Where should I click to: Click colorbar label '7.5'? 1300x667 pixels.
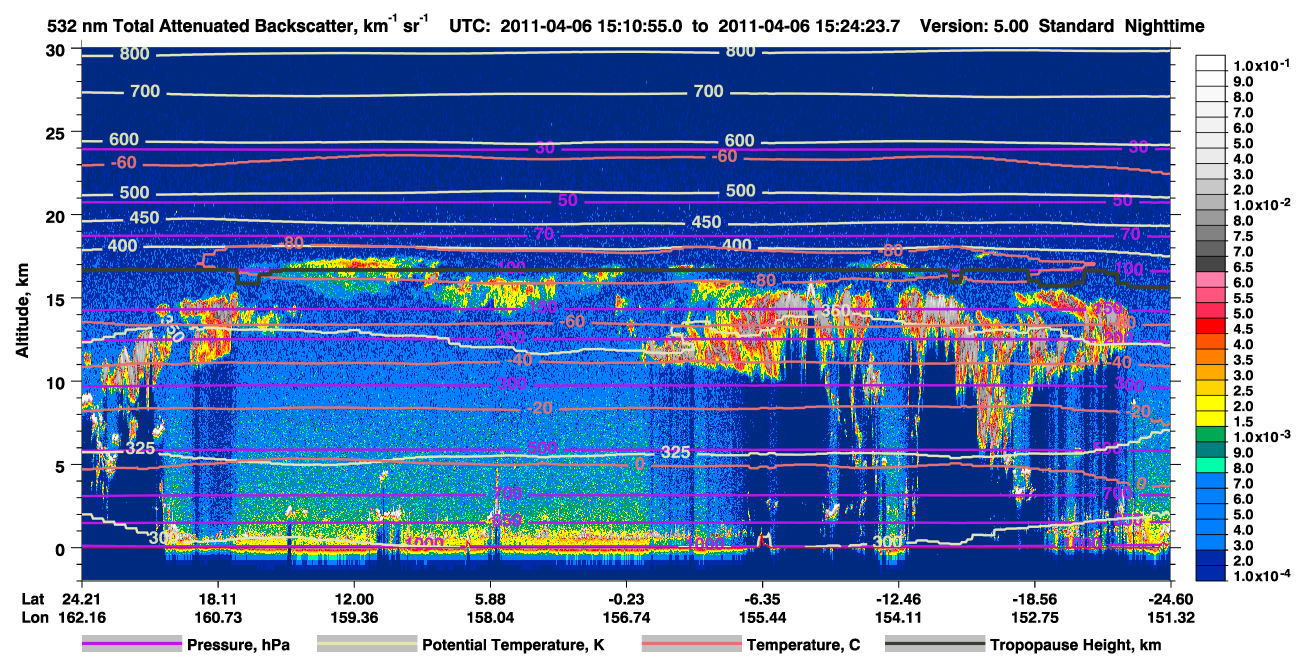[x=1243, y=236]
